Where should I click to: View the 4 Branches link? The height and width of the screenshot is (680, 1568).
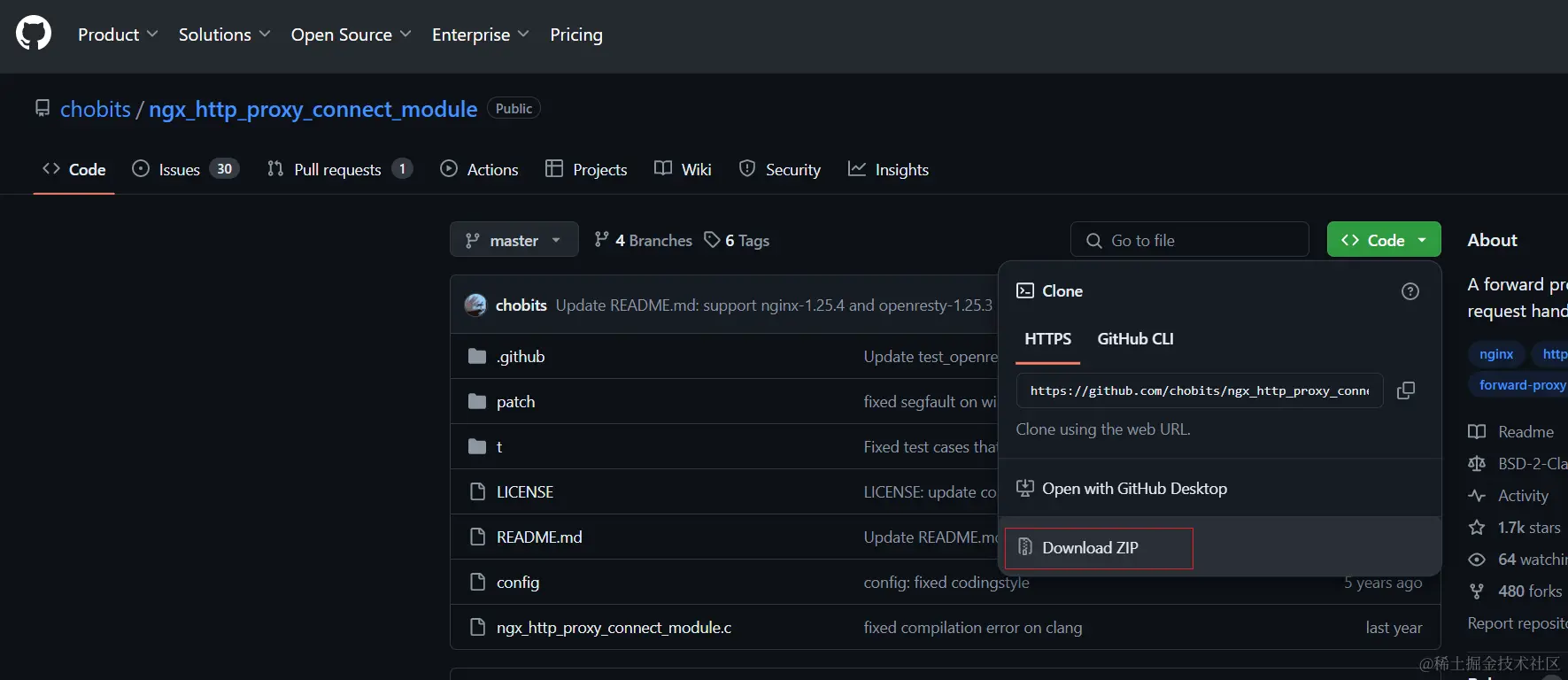644,240
